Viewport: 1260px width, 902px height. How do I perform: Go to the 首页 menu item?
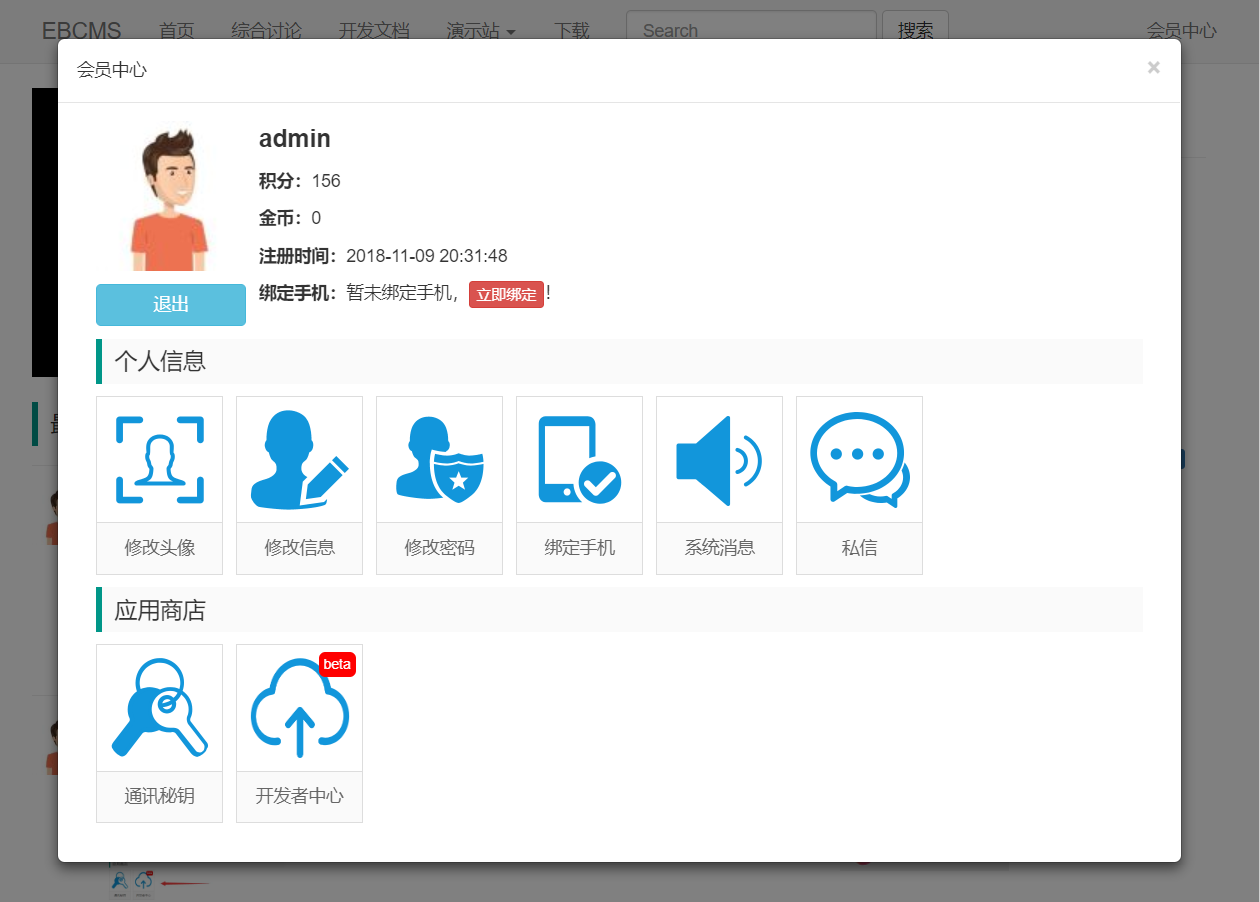(177, 31)
